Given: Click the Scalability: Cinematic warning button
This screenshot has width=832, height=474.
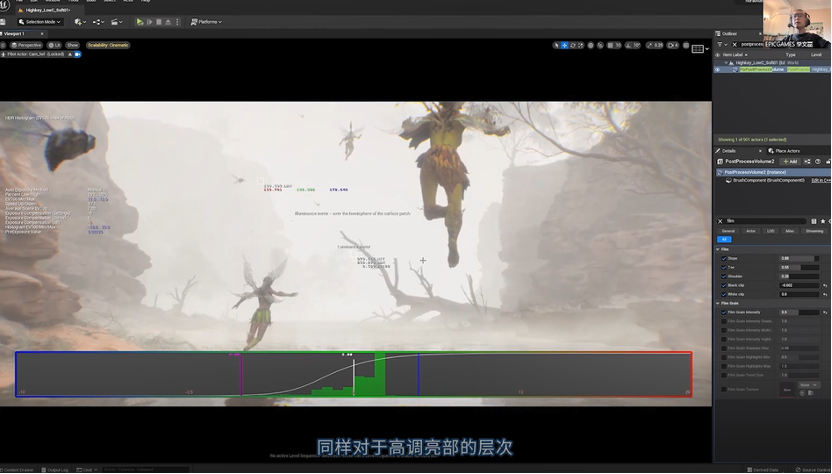Looking at the screenshot, I should pyautogui.click(x=108, y=45).
